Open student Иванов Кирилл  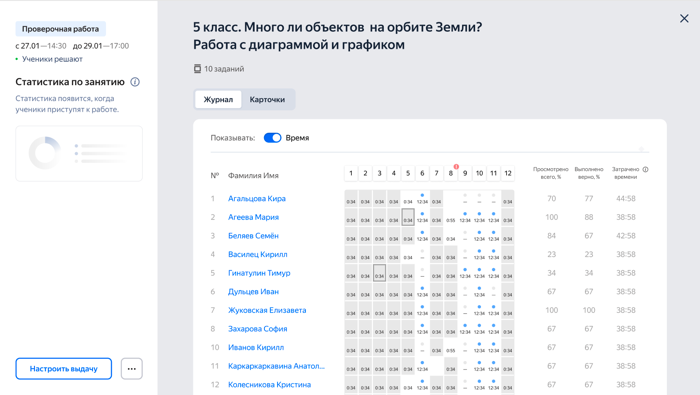click(256, 348)
